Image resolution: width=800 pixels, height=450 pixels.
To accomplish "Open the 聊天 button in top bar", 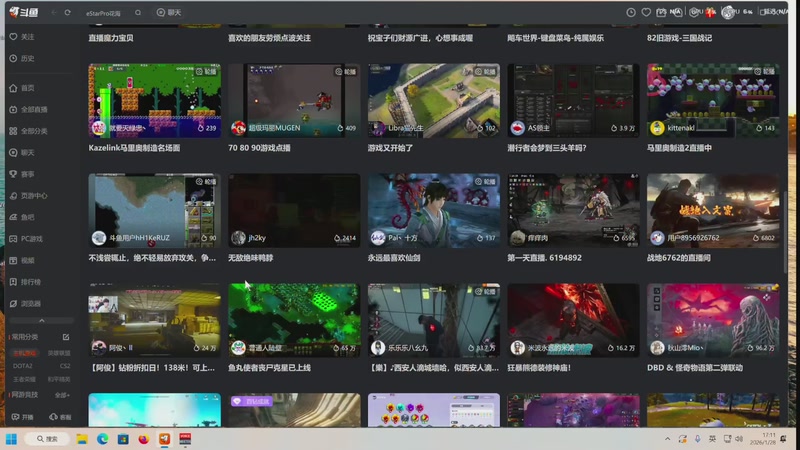I will point(169,12).
